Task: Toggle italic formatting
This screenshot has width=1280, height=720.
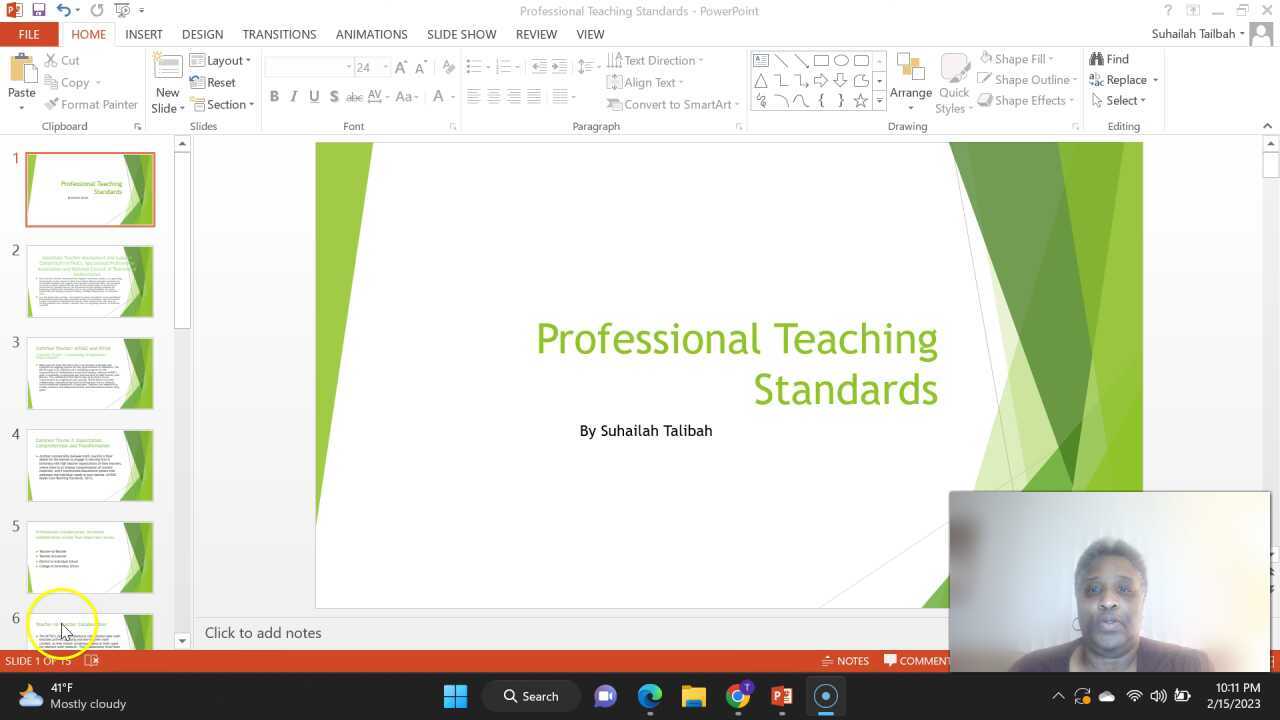Action: pos(293,97)
